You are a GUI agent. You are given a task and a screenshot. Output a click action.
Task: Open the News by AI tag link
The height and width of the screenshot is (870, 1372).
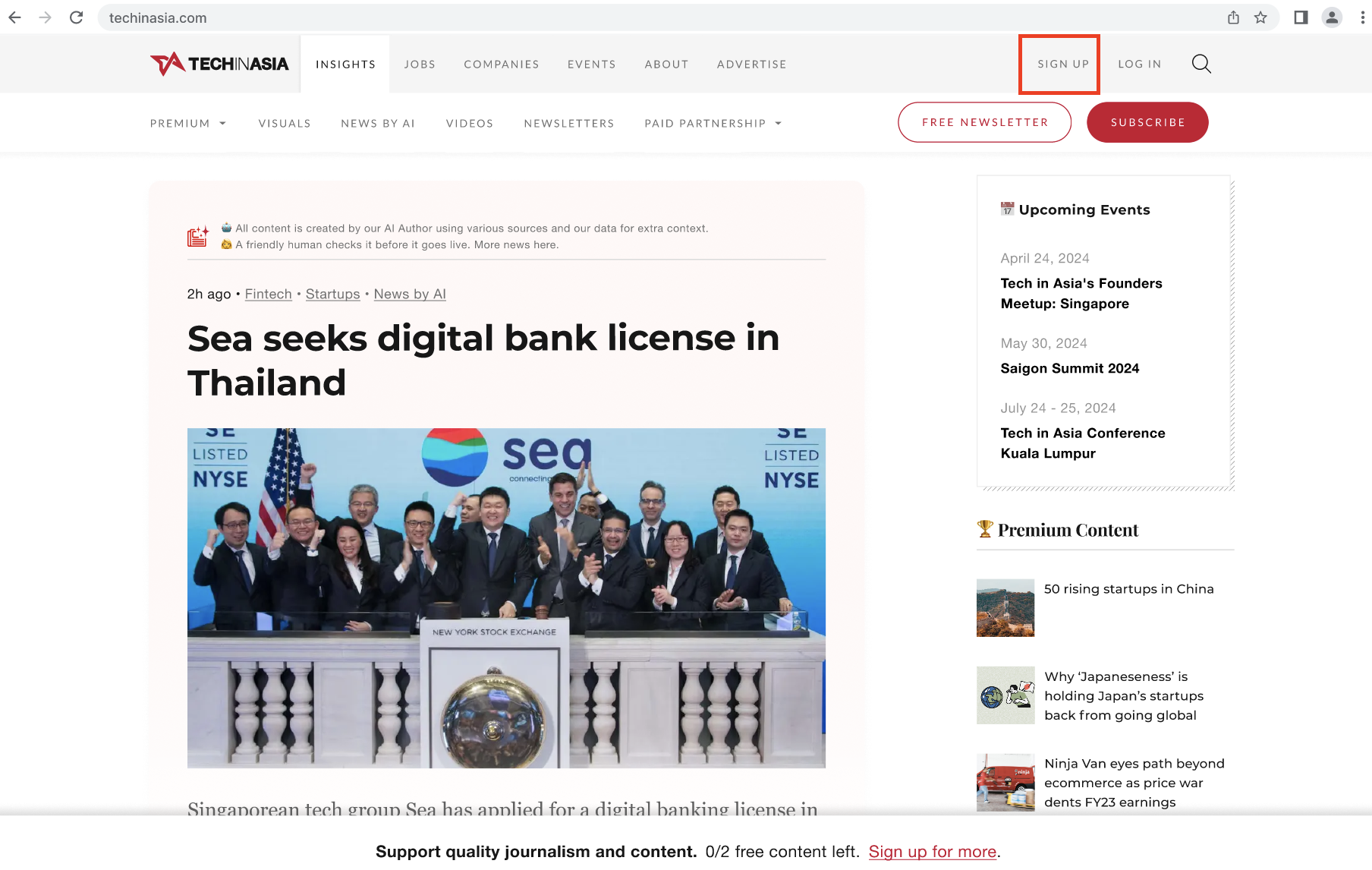coord(410,294)
